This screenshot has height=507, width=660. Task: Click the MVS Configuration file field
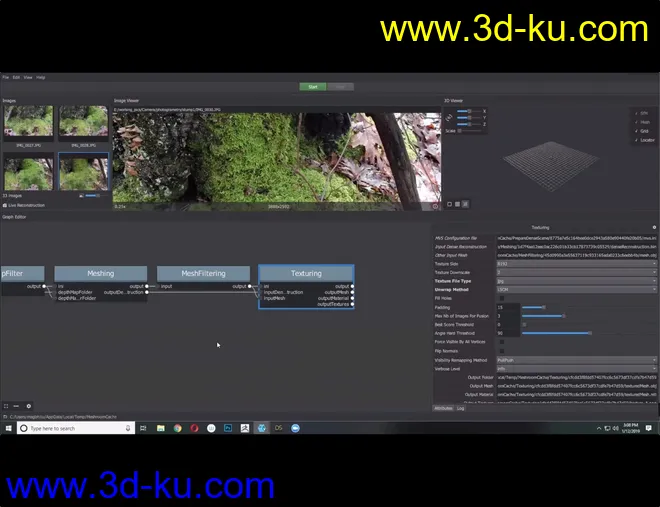[x=576, y=238]
